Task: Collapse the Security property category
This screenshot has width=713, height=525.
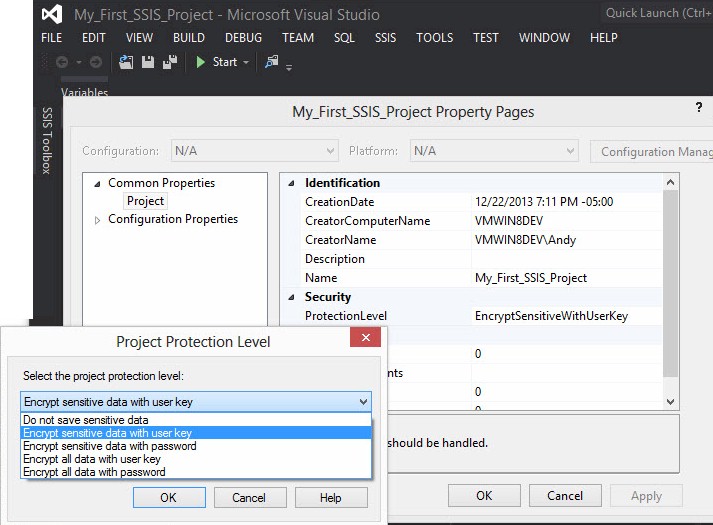Action: click(291, 298)
